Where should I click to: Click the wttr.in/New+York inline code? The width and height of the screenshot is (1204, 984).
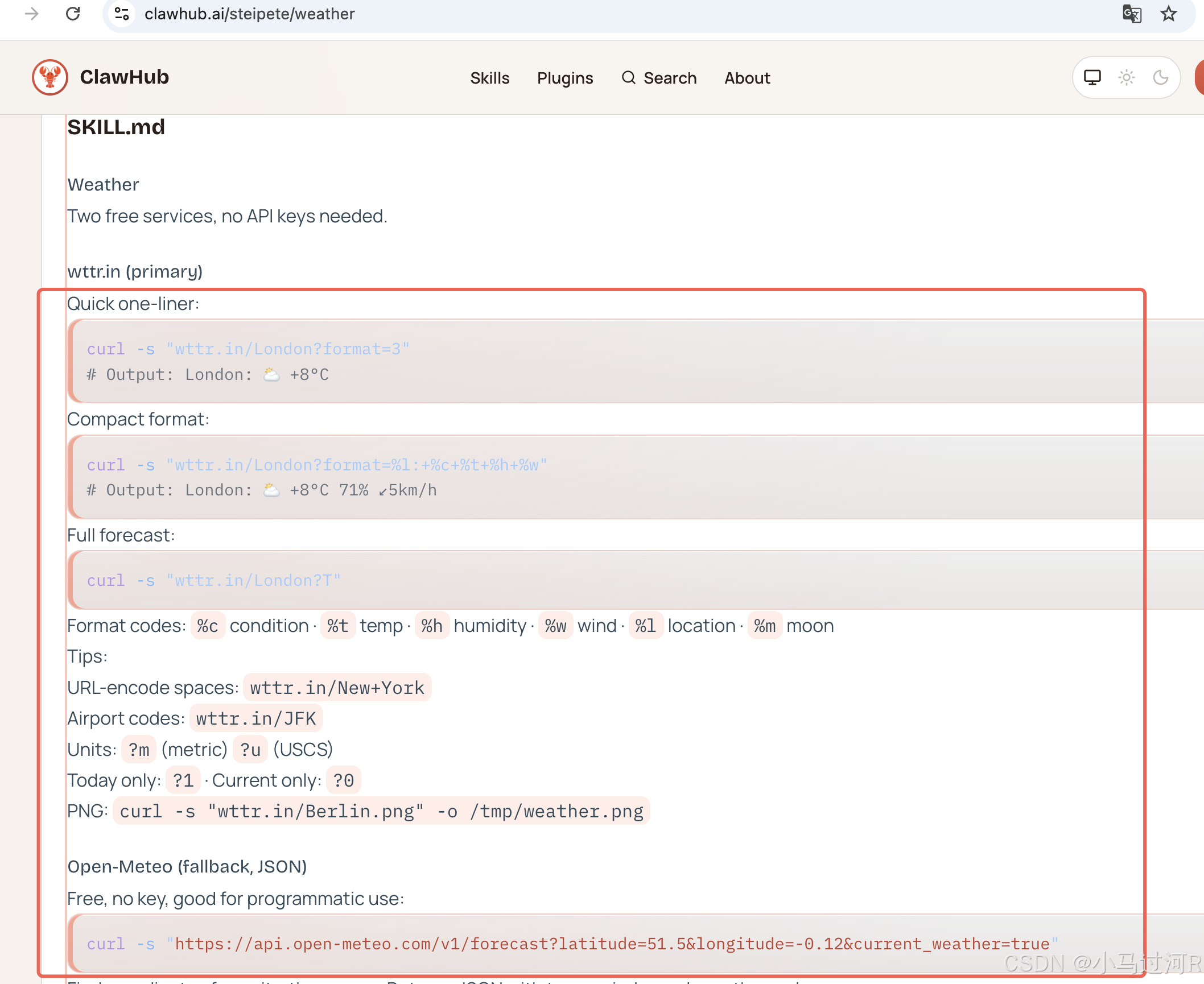coord(337,688)
